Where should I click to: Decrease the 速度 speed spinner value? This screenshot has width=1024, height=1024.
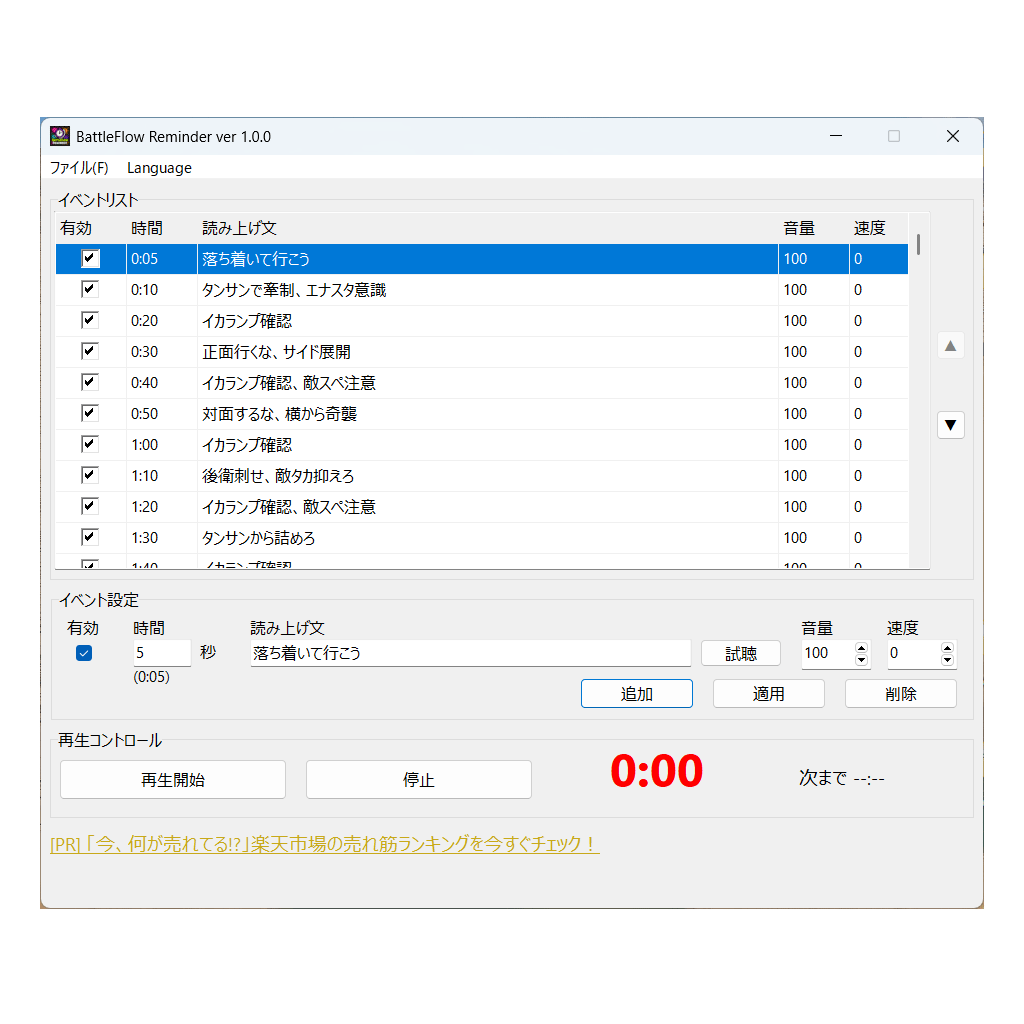(947, 659)
